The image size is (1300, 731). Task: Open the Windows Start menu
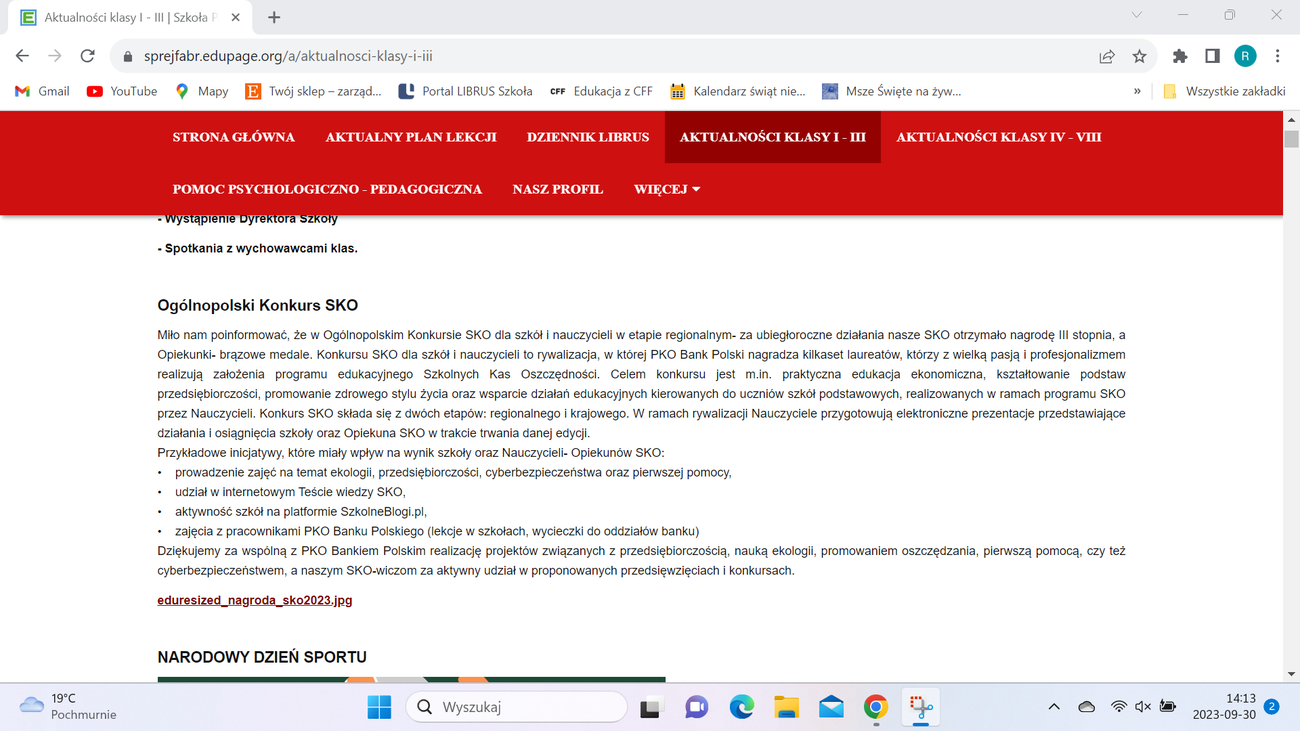pos(379,707)
